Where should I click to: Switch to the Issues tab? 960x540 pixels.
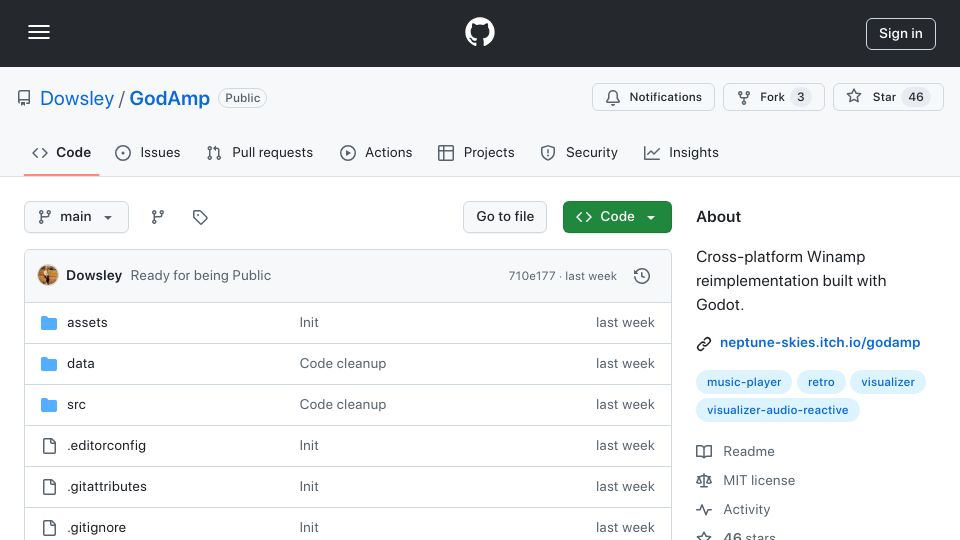coord(148,152)
